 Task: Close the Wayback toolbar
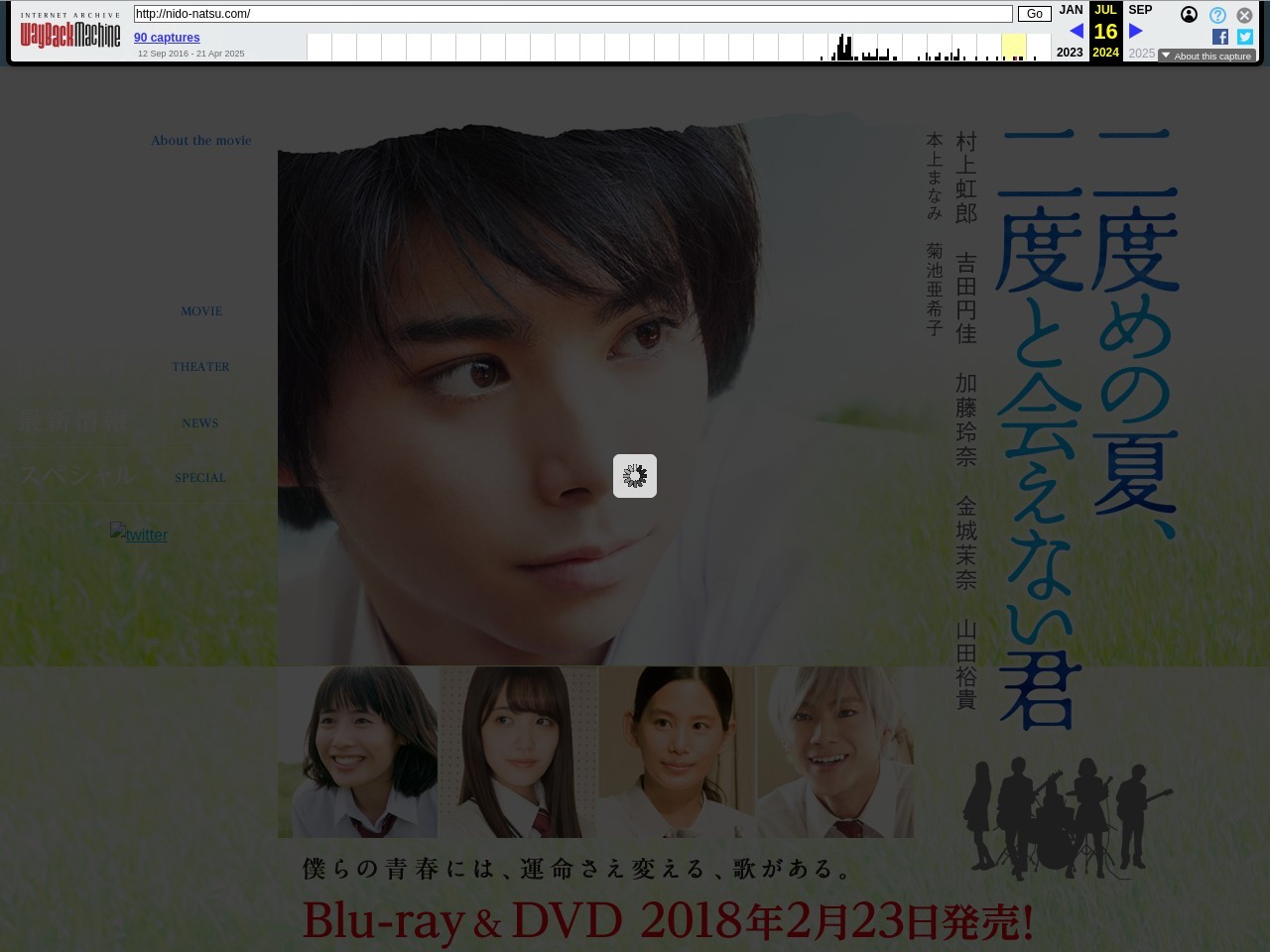coord(1244,15)
